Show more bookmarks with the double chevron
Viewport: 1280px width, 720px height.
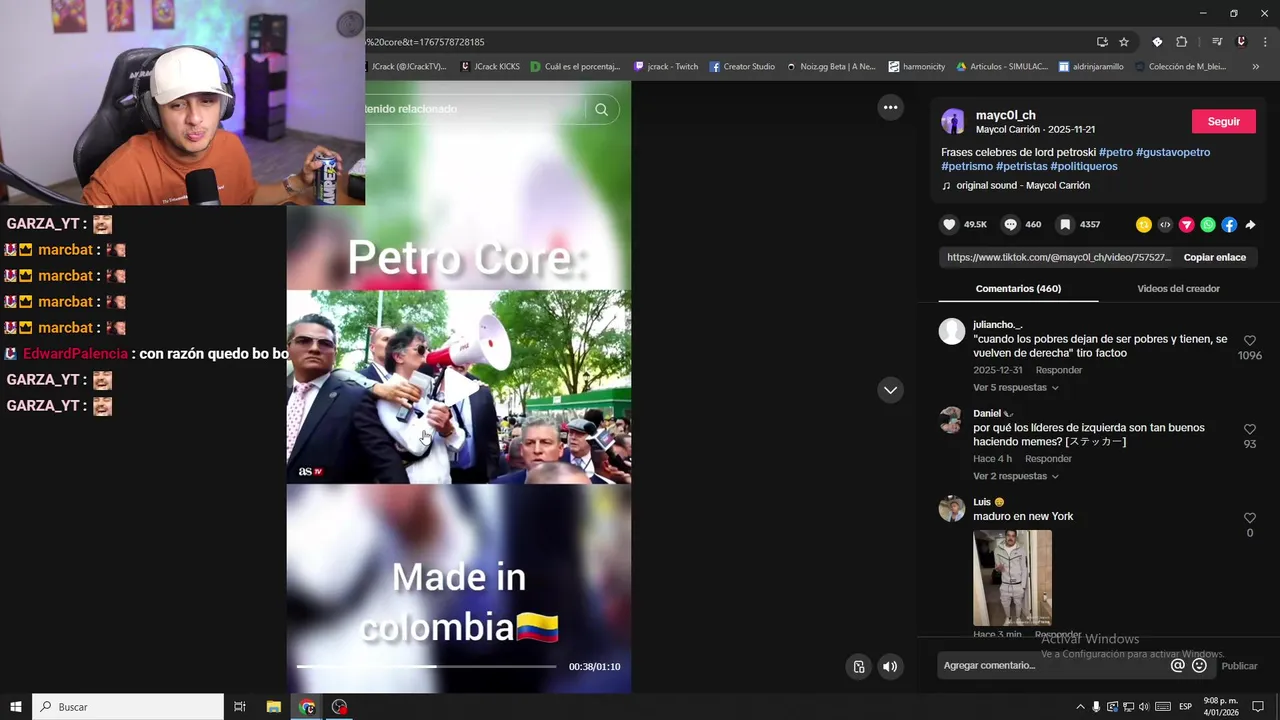point(1255,67)
